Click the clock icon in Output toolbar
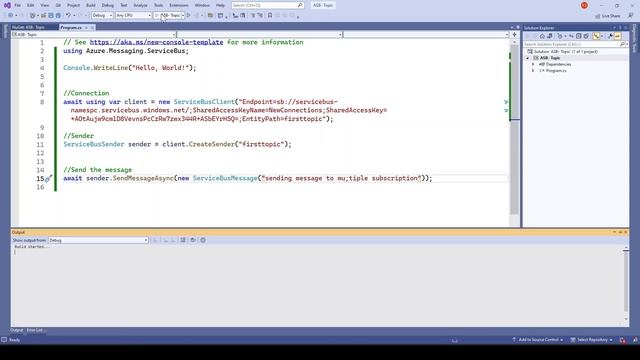 (x=203, y=240)
